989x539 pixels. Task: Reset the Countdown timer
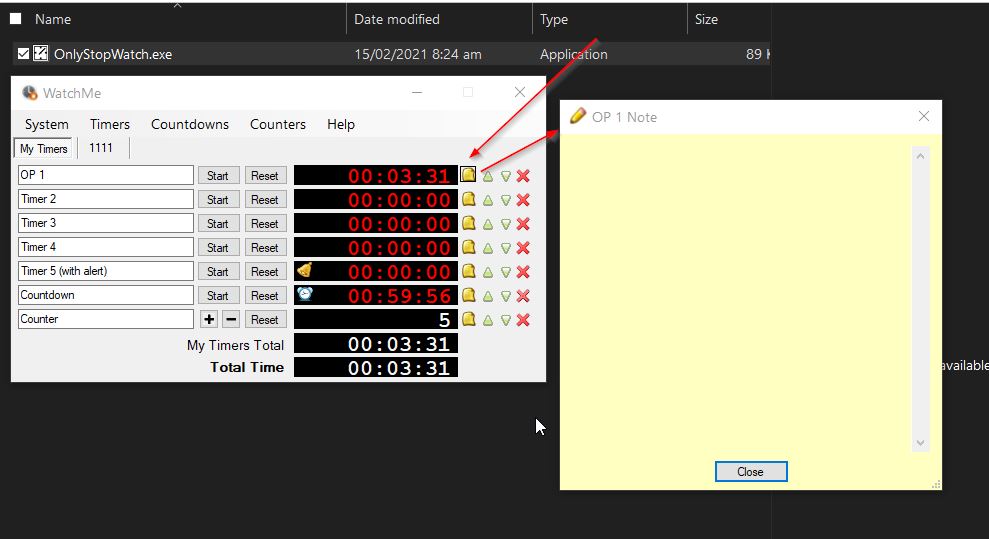(265, 296)
